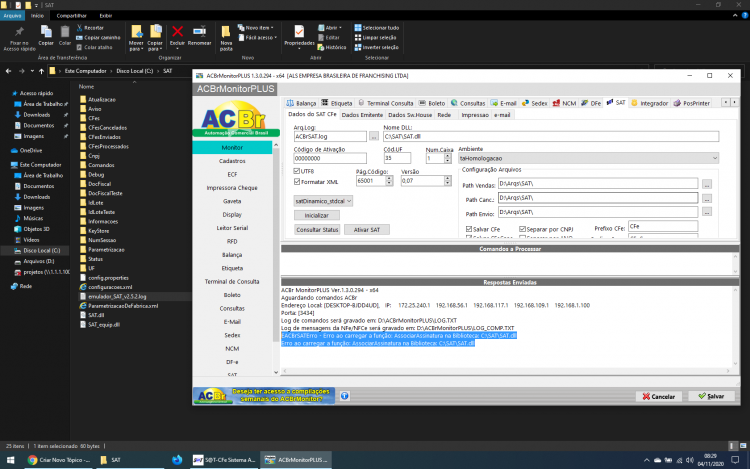Click the NCM tab icon
The height and width of the screenshot is (469, 750).
pyautogui.click(x=556, y=103)
